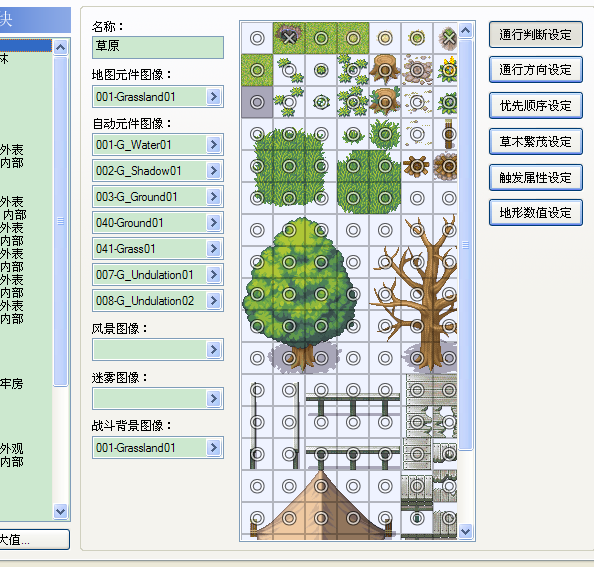The height and width of the screenshot is (567, 594).
Task: Open the 迷雾图像 fog graphic selector
Action: click(x=214, y=398)
